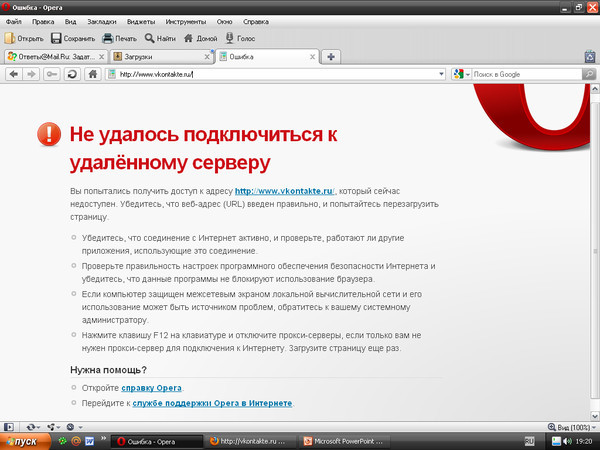
Task: Switch to Firefox vkontakte.ru taskbar button
Action: coord(251,441)
